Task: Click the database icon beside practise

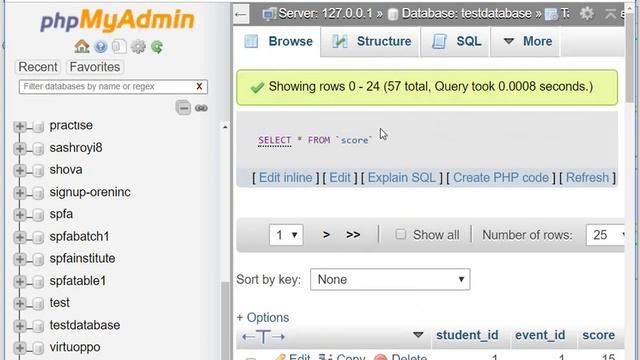Action: (38, 127)
